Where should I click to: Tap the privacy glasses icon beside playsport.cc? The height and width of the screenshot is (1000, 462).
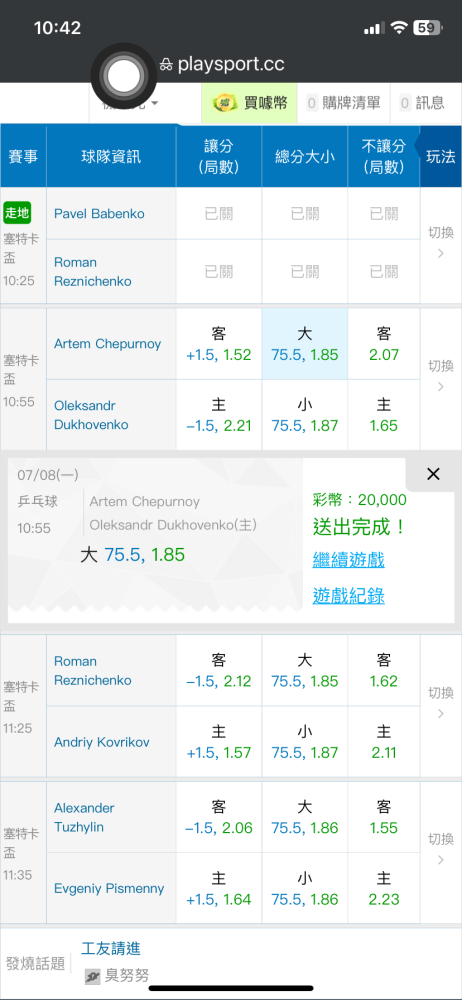[x=166, y=64]
